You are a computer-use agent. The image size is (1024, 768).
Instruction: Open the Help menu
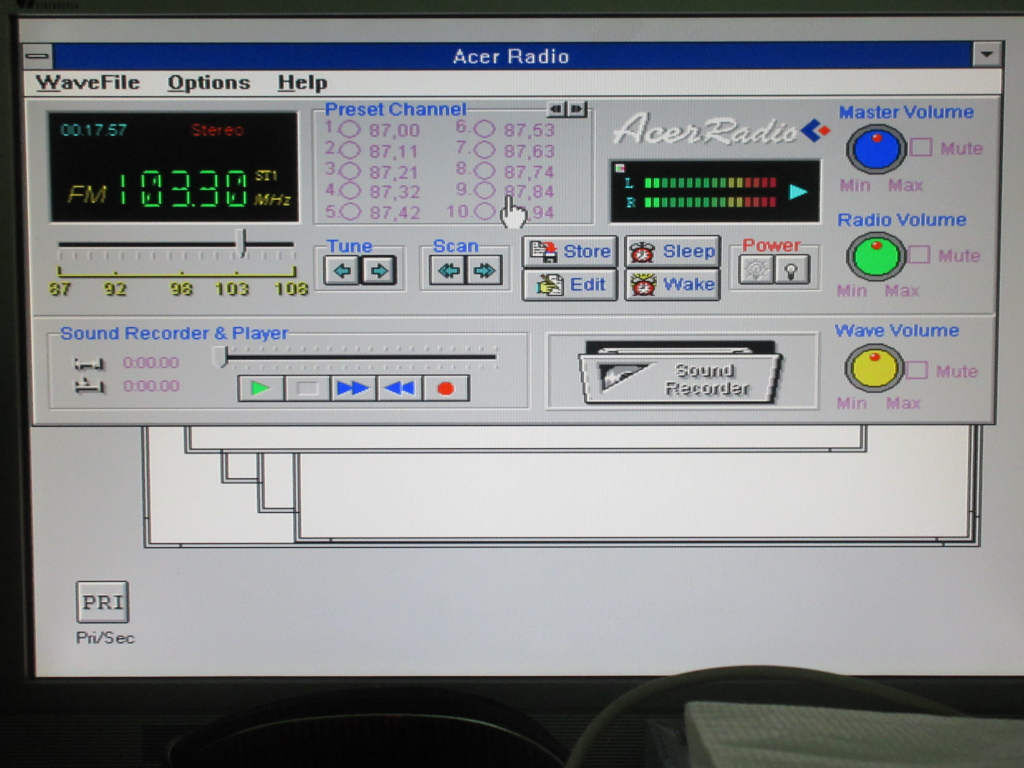coord(302,83)
